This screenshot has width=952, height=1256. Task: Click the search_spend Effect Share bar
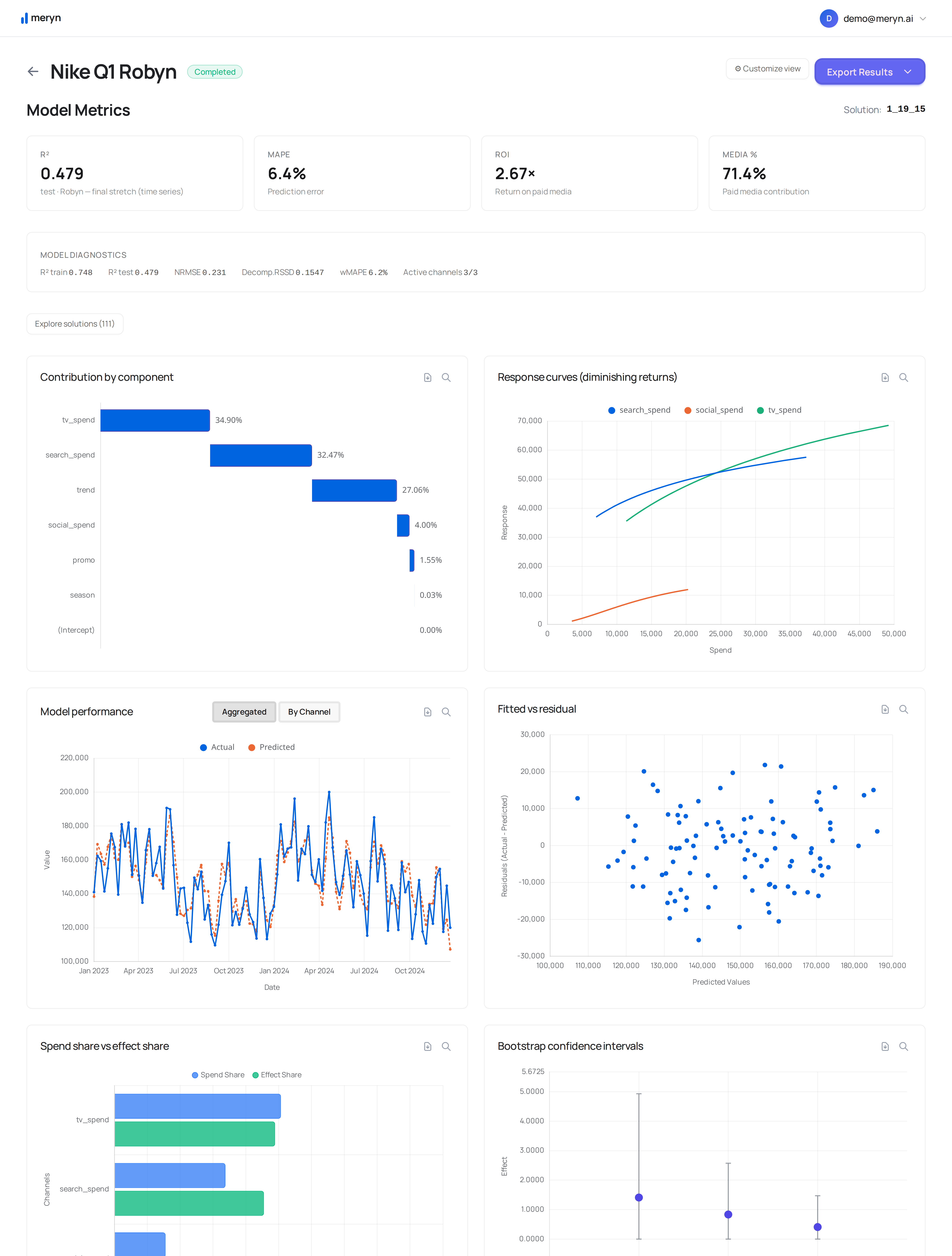pyautogui.click(x=189, y=1203)
